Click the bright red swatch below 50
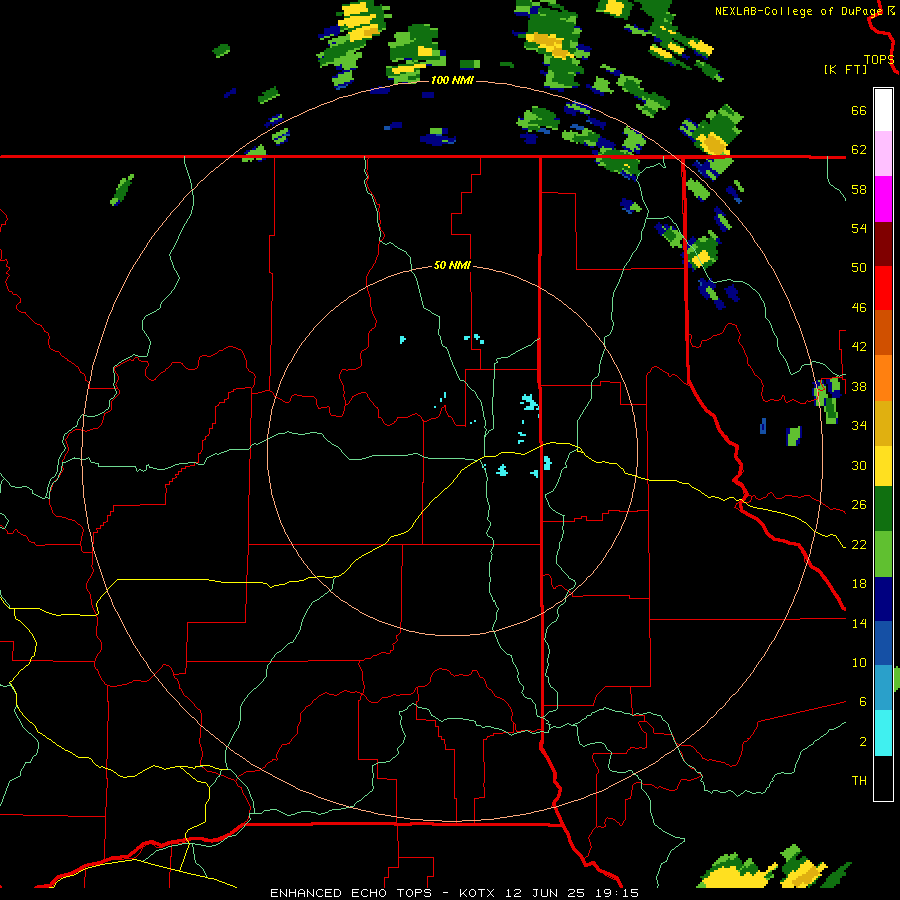900x900 pixels. point(883,288)
